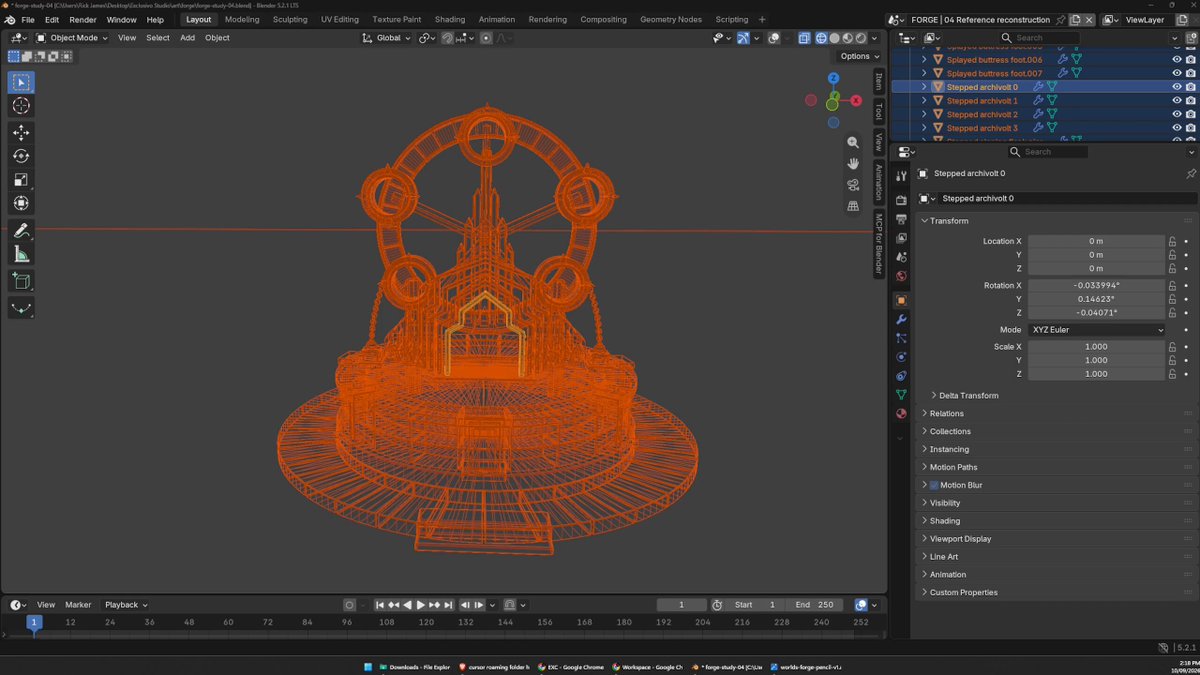1200x675 pixels.
Task: Open the XYZ Euler rotation mode dropdown
Action: point(1097,330)
